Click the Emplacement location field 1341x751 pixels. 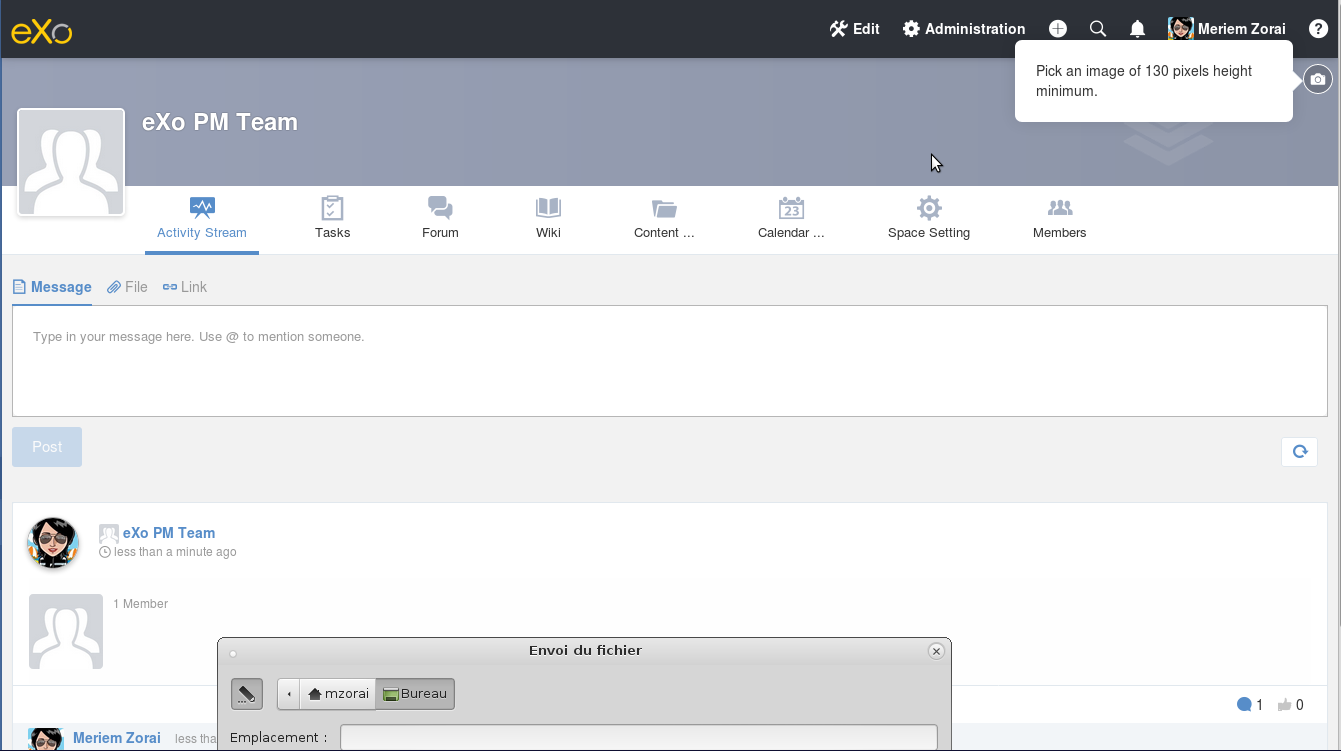pos(639,738)
